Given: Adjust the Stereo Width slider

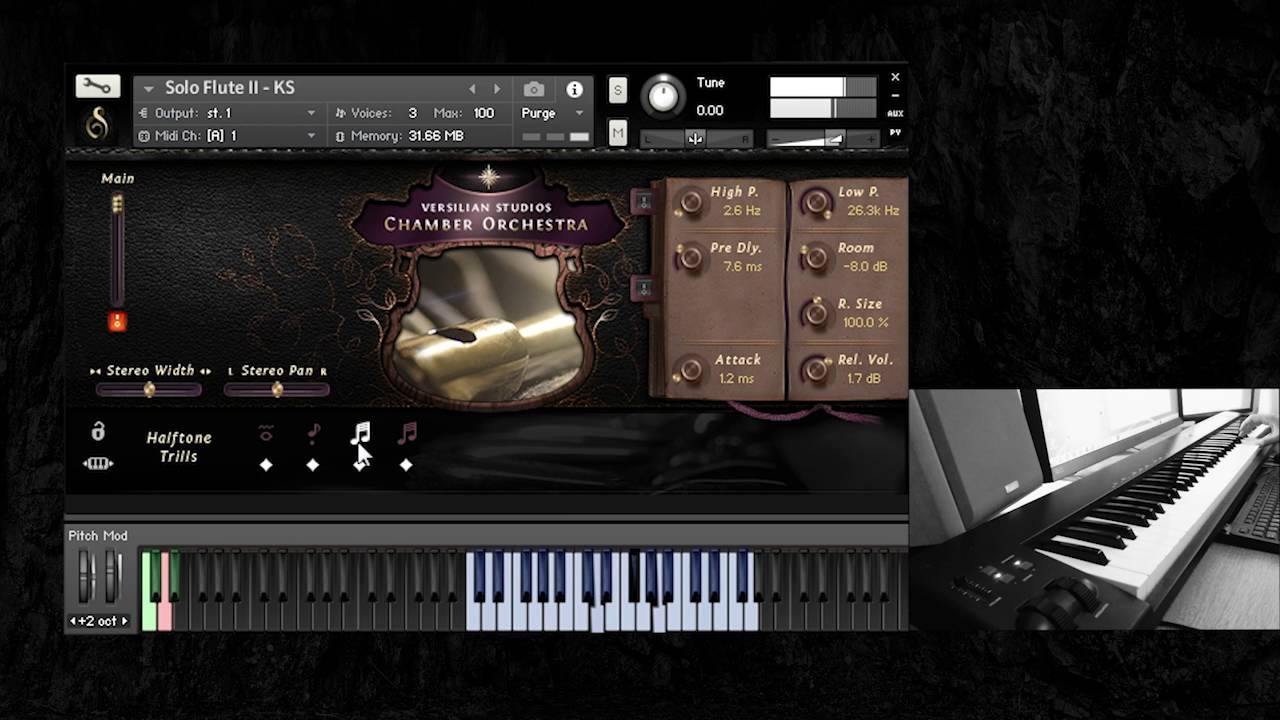Looking at the screenshot, I should [149, 390].
